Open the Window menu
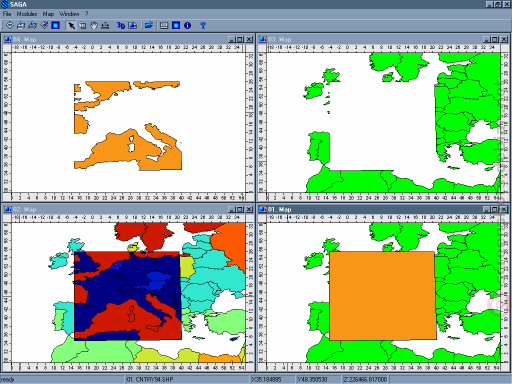 [x=69, y=14]
